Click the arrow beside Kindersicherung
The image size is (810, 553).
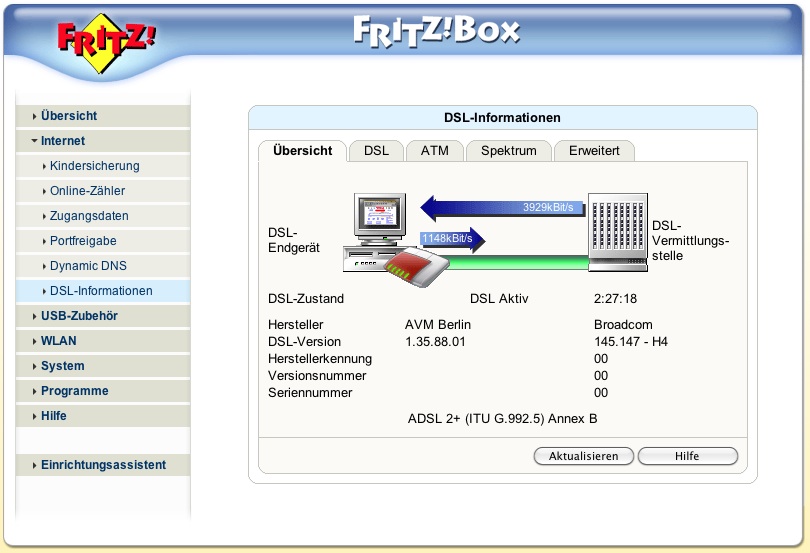[44, 166]
